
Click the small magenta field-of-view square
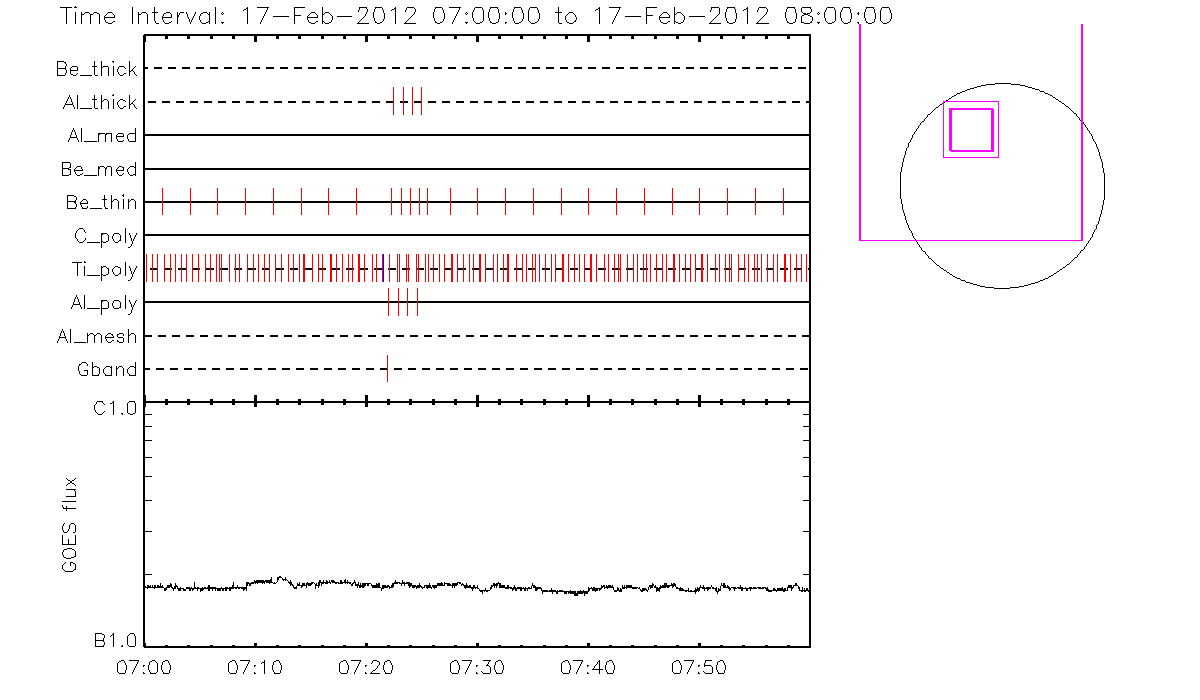[971, 129]
